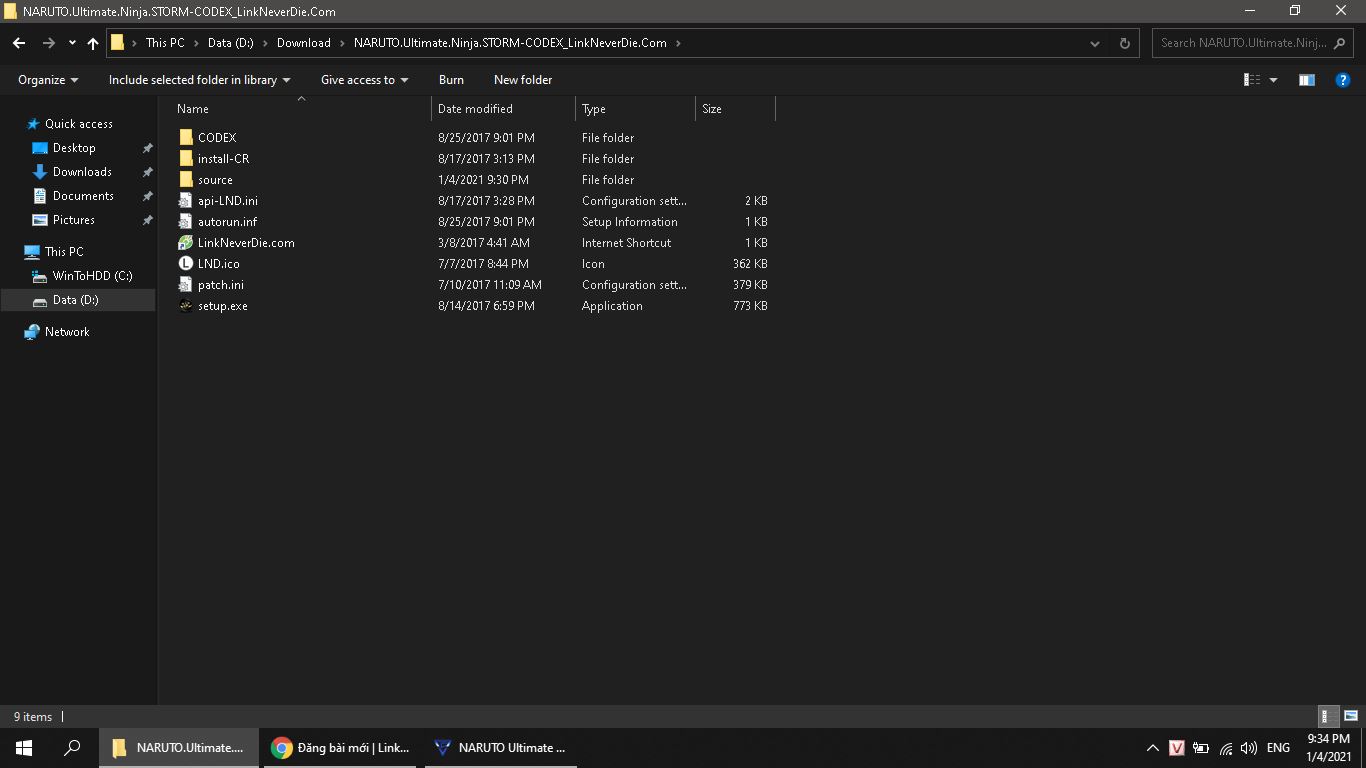Create a New folder

523,80
